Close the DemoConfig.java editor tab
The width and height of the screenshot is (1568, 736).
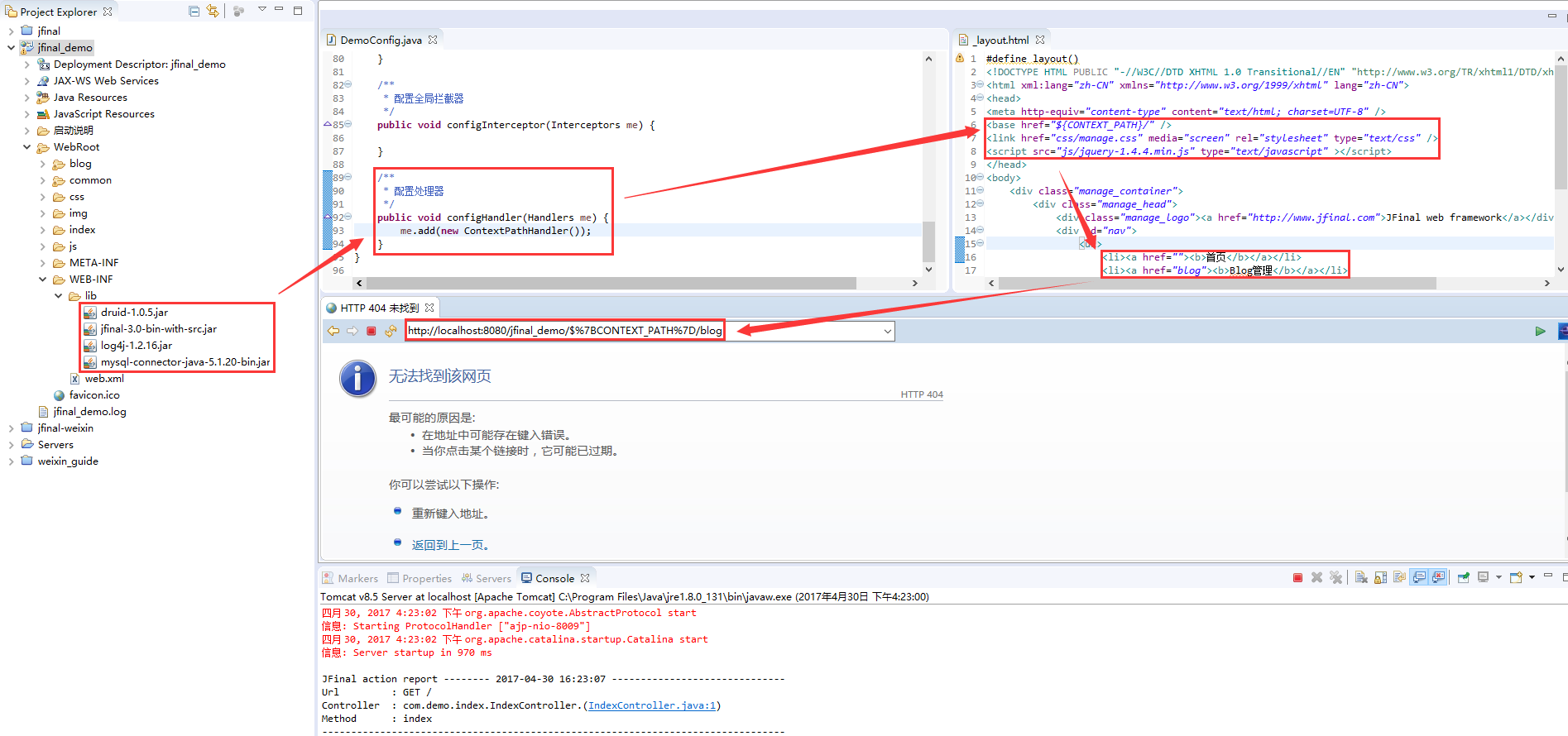(x=433, y=40)
